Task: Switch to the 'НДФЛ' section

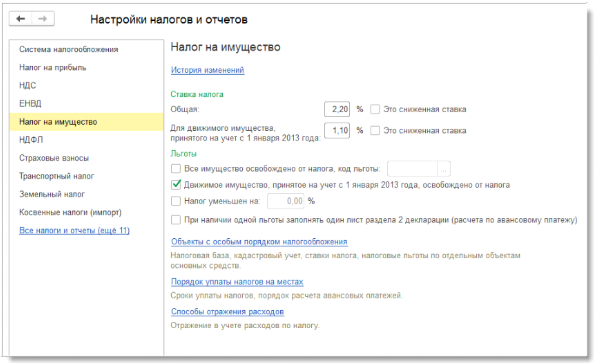Action: [x=31, y=140]
